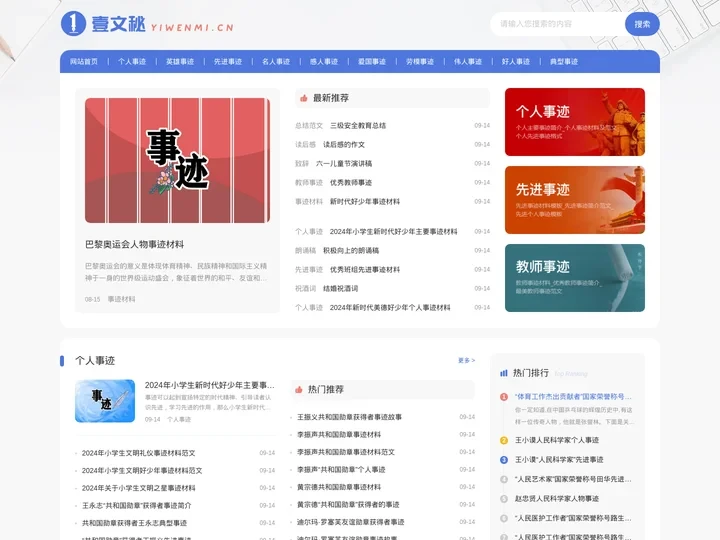Image resolution: width=720 pixels, height=540 pixels.
Task: Open 李振声共和国勋章事迹材料
Action: 339,434
